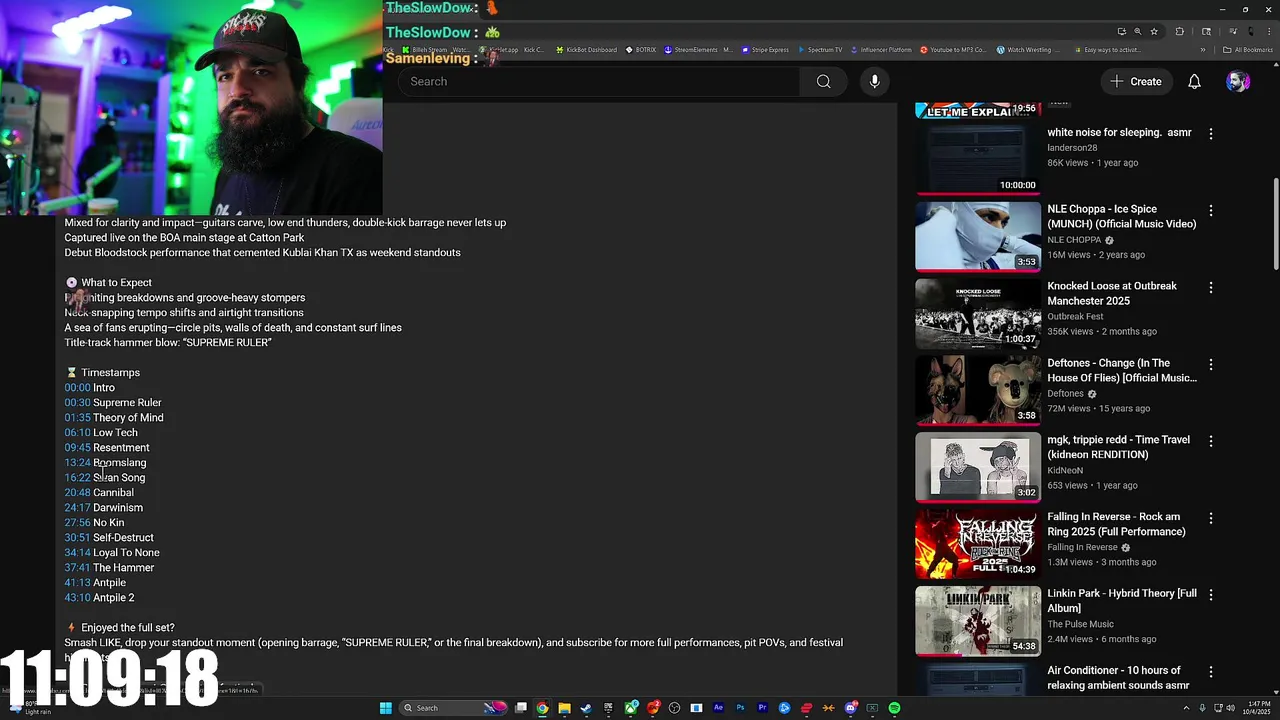The height and width of the screenshot is (720, 1280).
Task: Open Influencer Platform bookmark
Action: (x=881, y=50)
